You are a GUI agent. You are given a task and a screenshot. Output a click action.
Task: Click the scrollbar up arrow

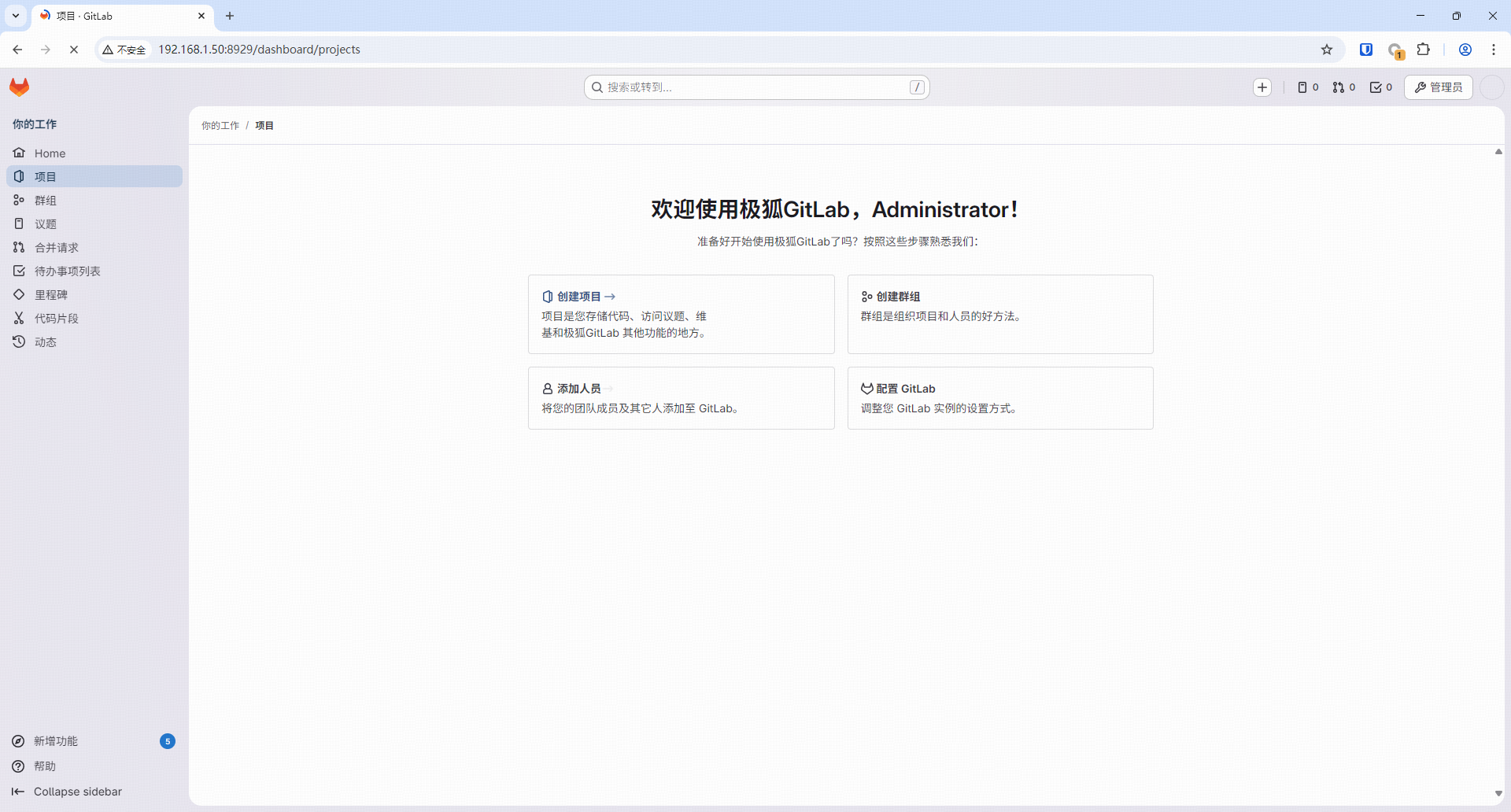click(x=1498, y=152)
